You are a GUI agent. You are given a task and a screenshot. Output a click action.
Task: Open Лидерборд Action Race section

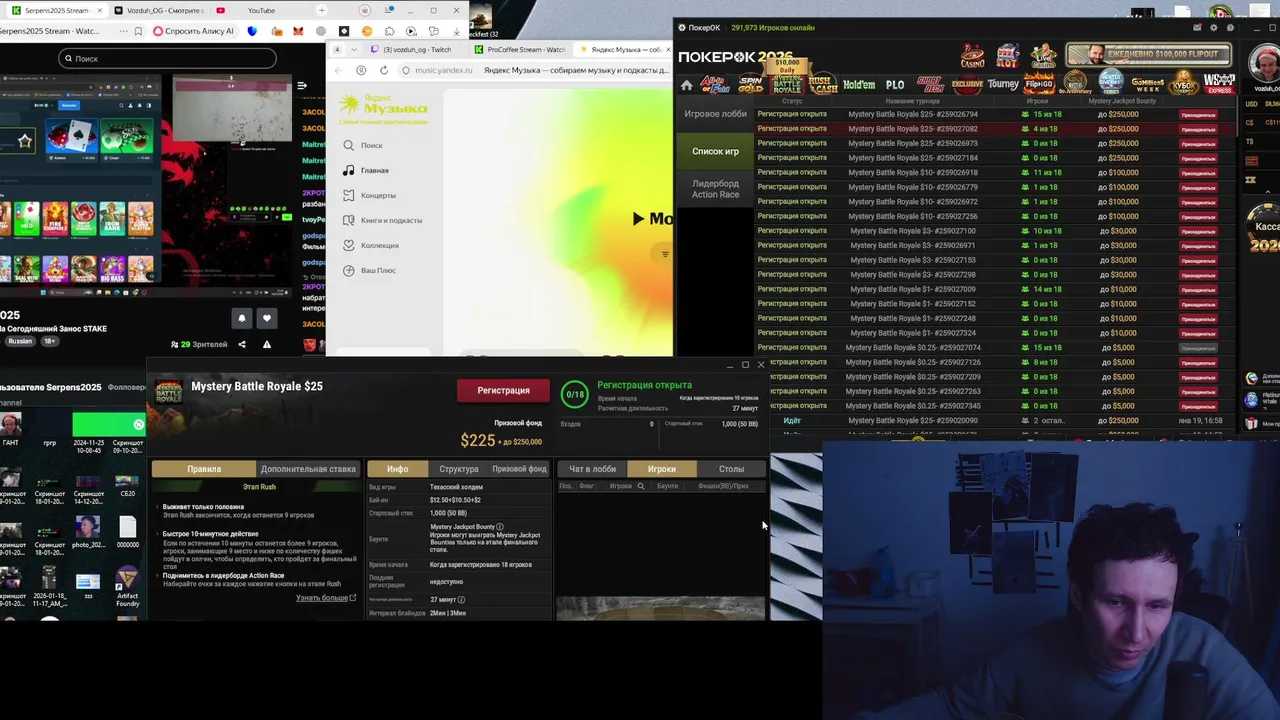click(x=715, y=189)
